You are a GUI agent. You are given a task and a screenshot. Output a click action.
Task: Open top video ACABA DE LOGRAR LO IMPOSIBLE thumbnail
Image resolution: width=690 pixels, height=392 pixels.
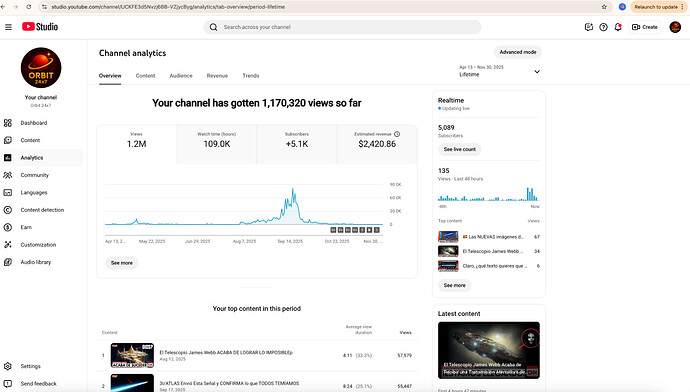[132, 355]
